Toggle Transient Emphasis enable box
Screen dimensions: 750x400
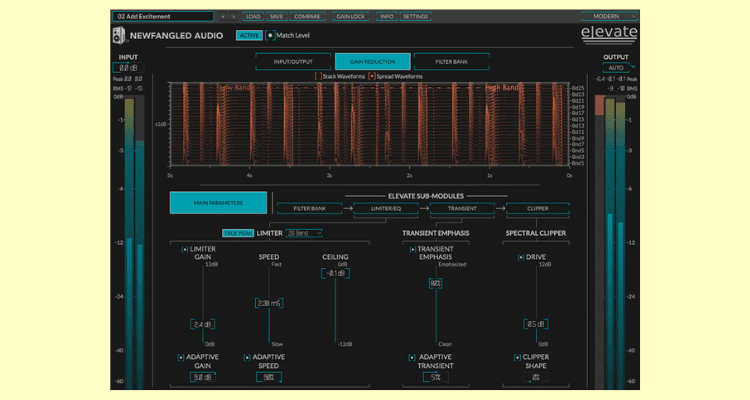point(412,249)
